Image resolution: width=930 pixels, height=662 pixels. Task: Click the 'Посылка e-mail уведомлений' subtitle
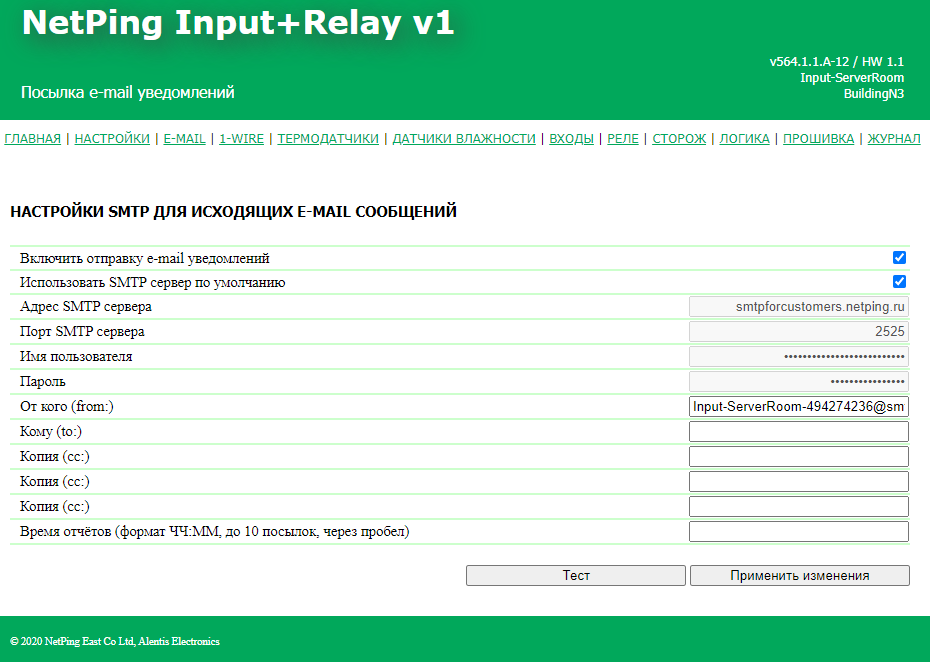(128, 93)
